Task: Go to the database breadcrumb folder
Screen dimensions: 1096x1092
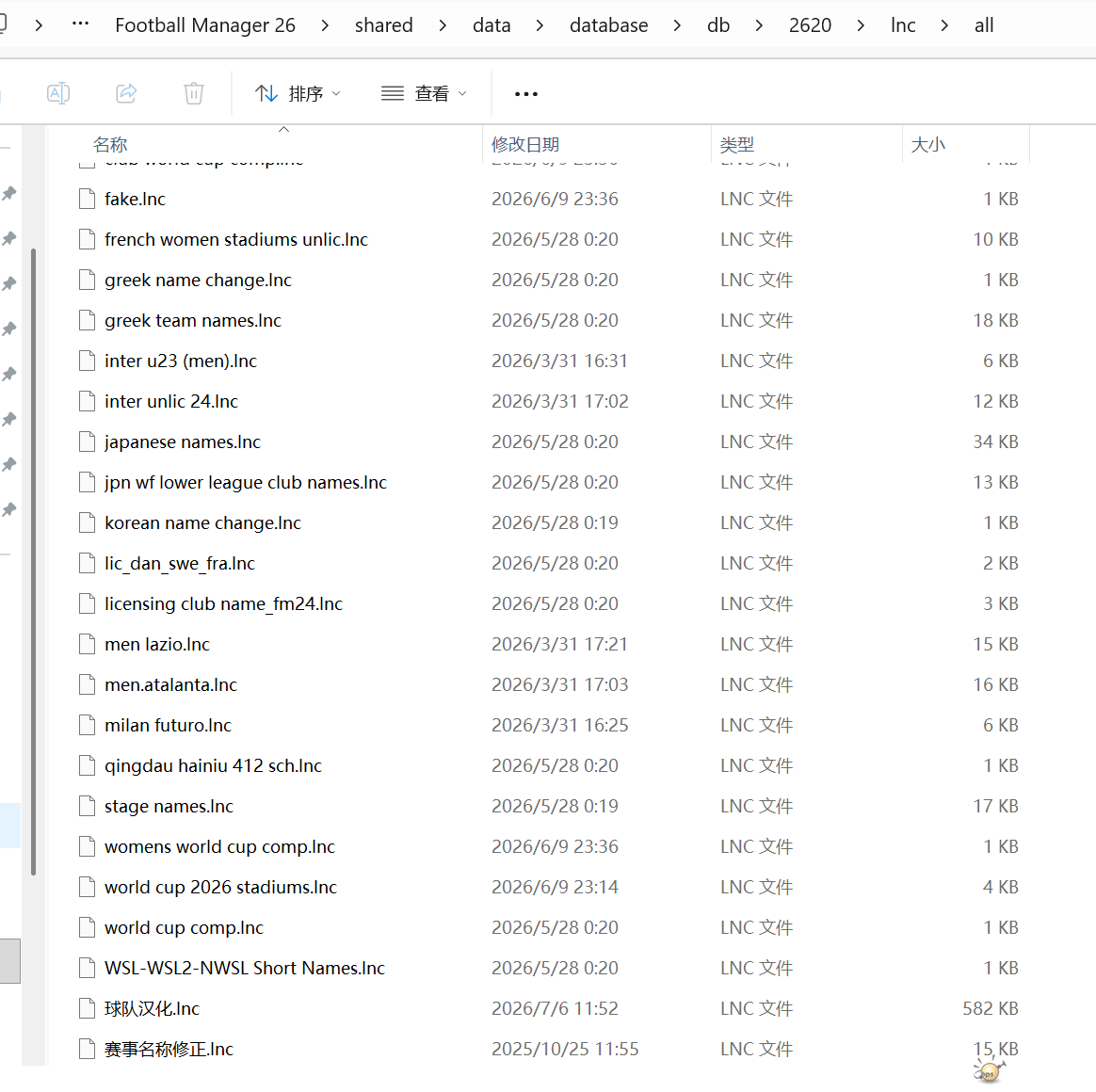Action: pyautogui.click(x=608, y=25)
